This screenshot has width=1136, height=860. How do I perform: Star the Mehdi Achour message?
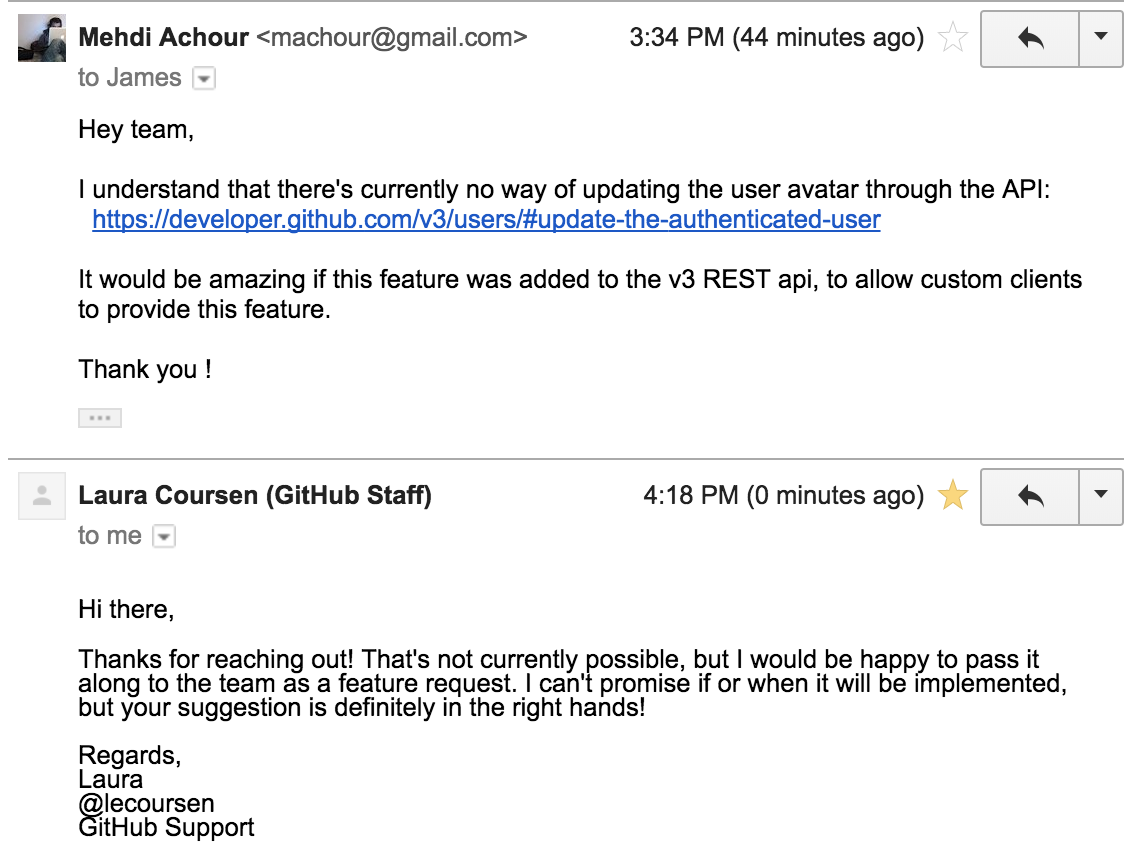[x=952, y=38]
